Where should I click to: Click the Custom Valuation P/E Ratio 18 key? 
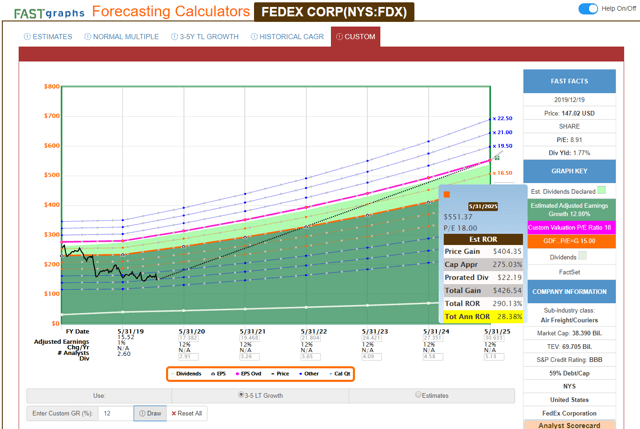point(569,228)
